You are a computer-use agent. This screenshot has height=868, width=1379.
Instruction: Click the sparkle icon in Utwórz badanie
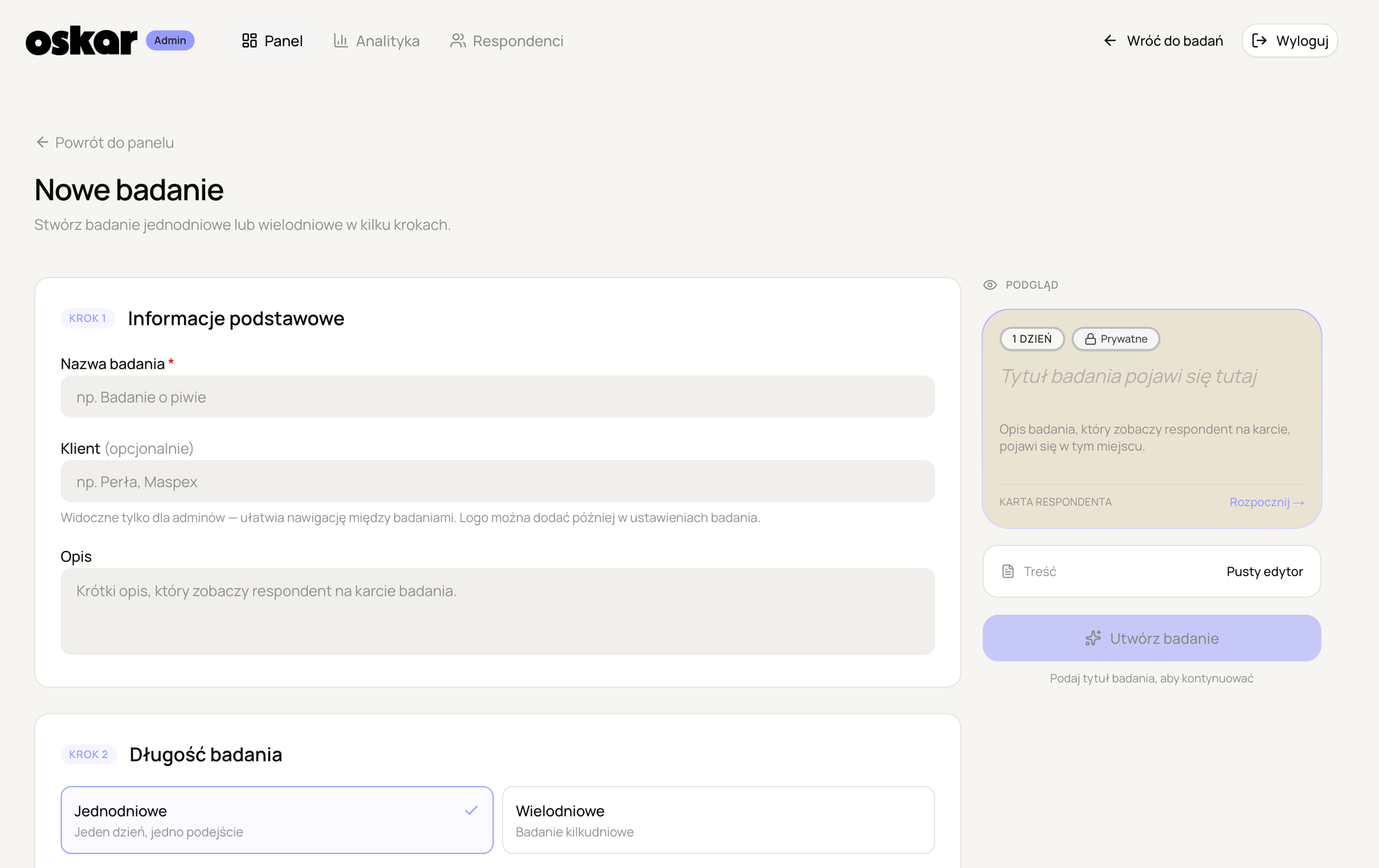1093,639
